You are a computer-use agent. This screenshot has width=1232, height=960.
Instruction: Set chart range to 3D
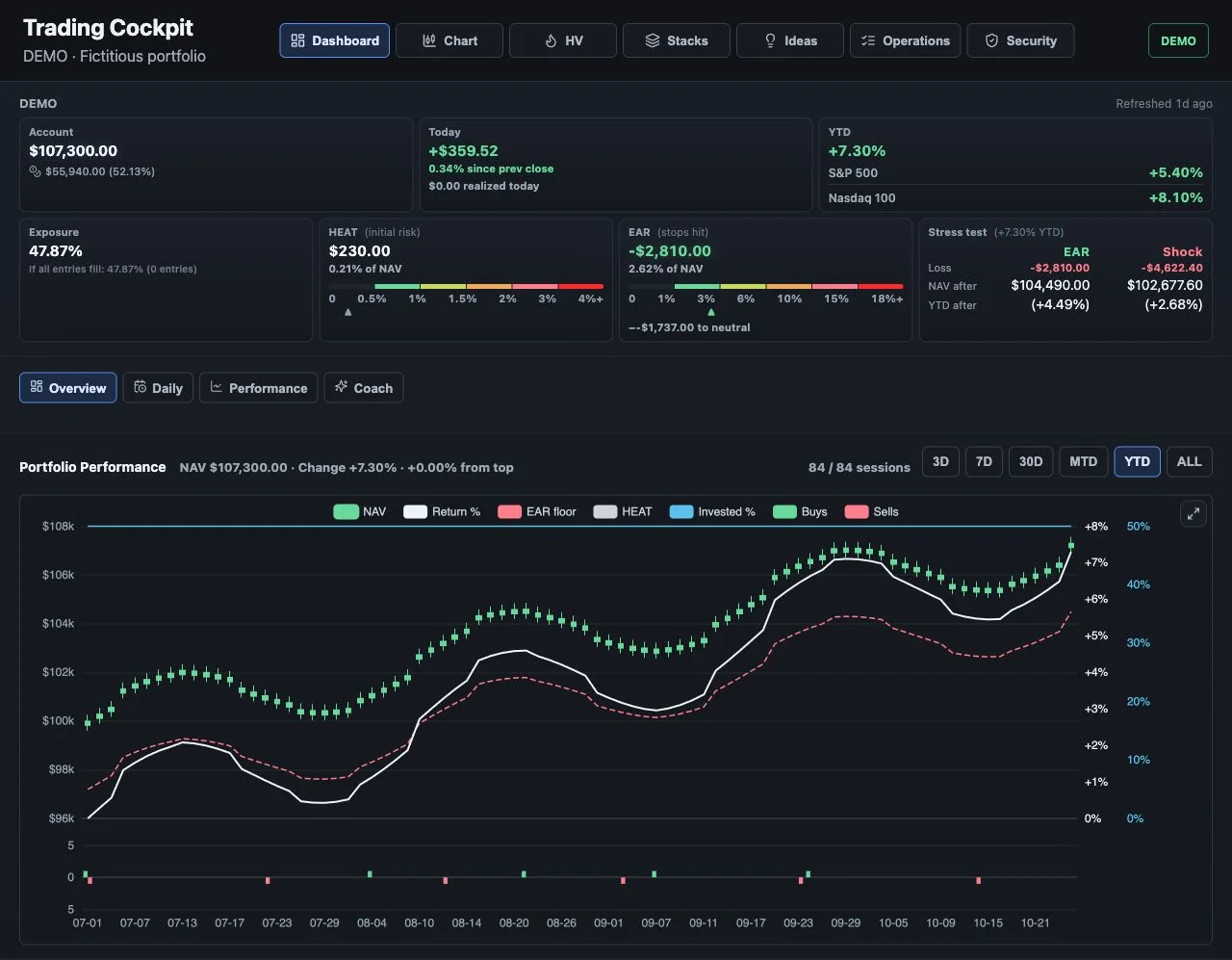coord(940,461)
